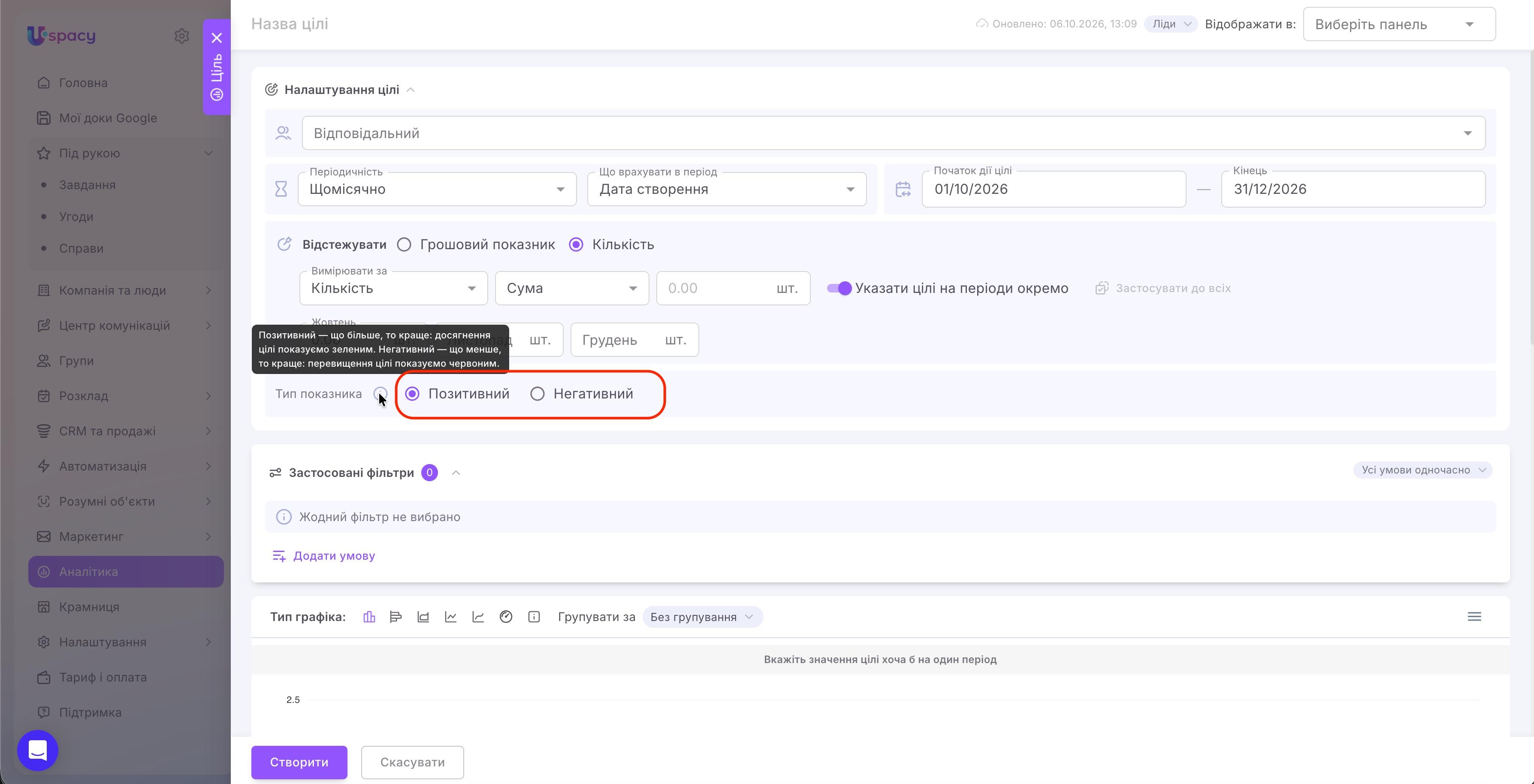Select Грошовий показник radio button
Viewport: 1534px width, 784px height.
[405, 244]
